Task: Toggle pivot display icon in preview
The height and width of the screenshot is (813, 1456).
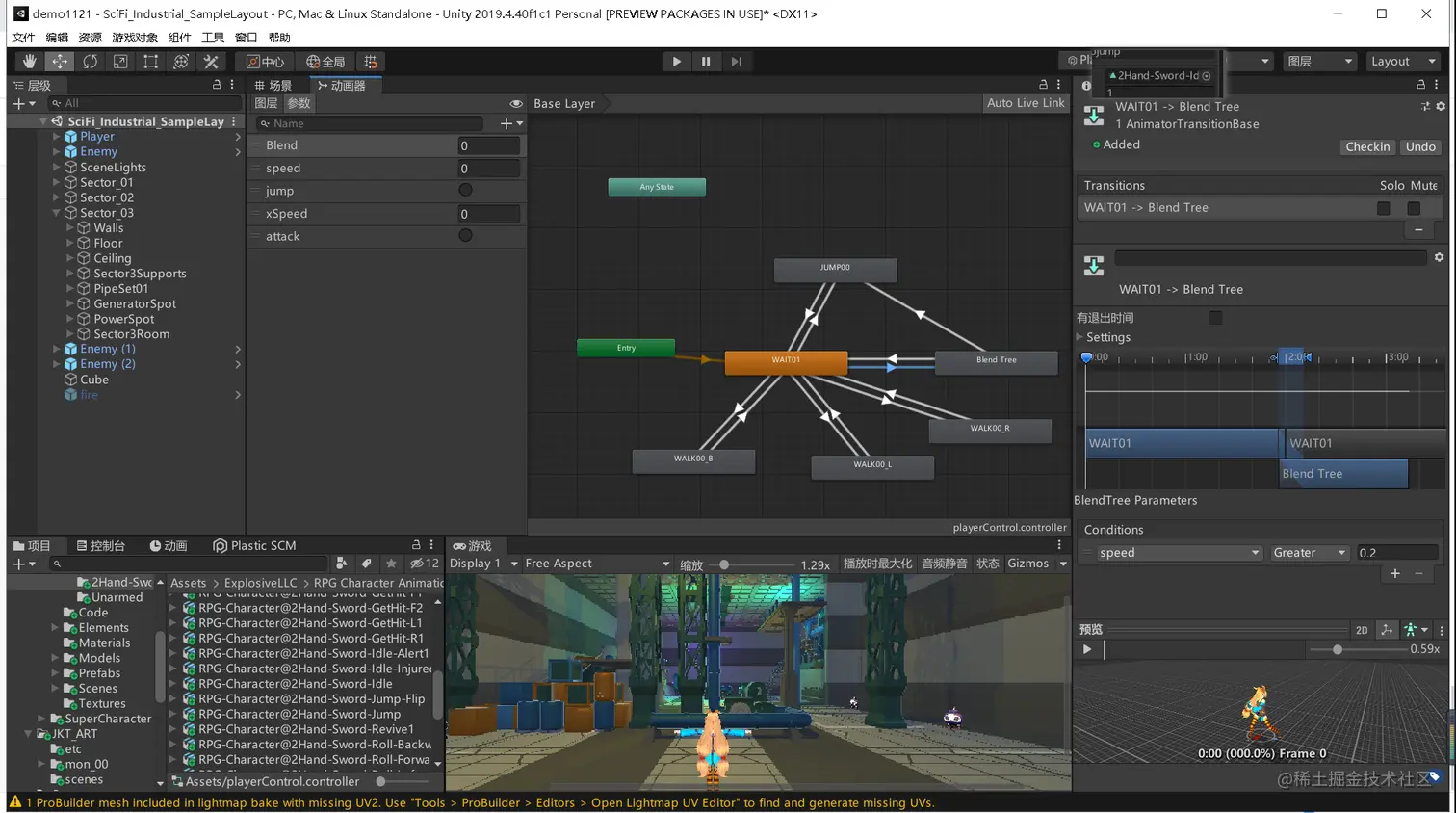Action: point(1387,630)
